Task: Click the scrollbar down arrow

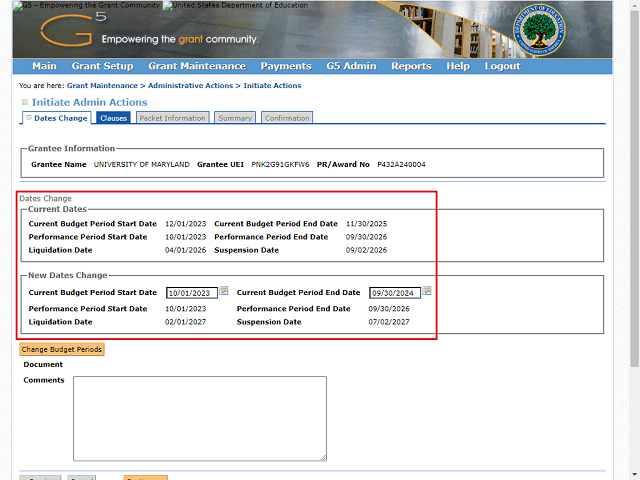Action: click(x=634, y=475)
